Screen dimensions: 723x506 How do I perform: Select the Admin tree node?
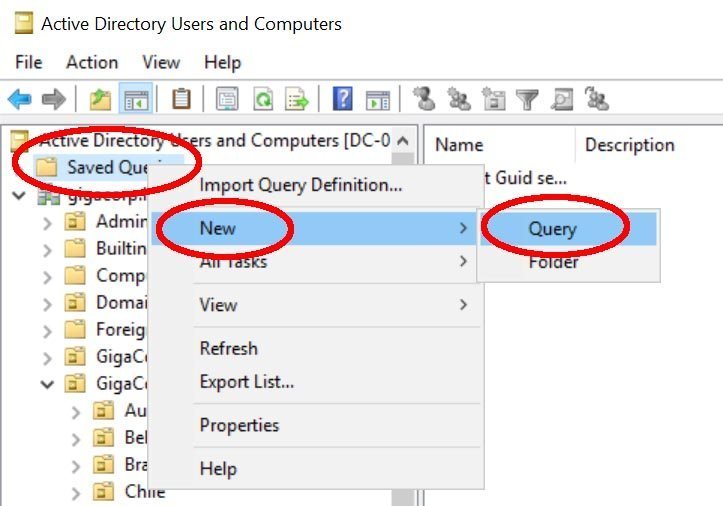point(121,221)
